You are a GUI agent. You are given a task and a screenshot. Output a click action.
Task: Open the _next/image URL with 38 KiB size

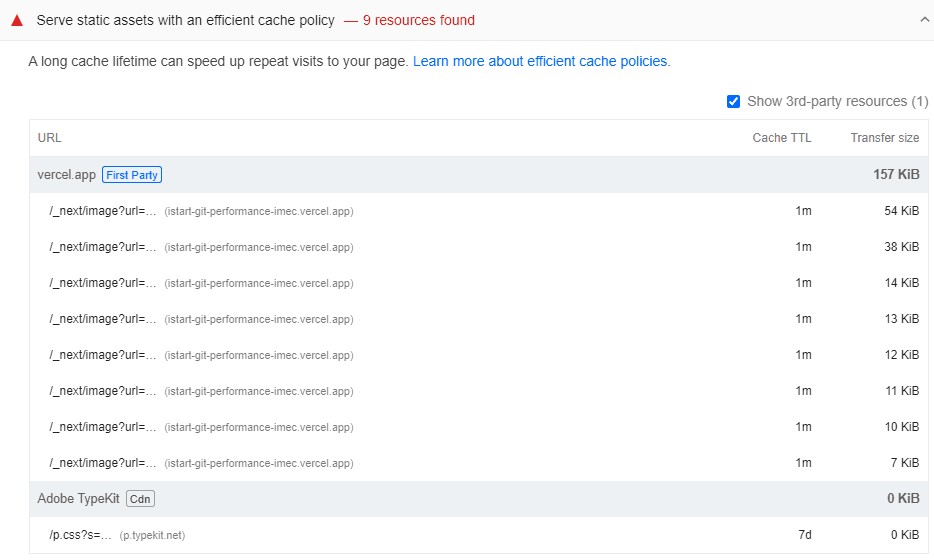(x=102, y=247)
